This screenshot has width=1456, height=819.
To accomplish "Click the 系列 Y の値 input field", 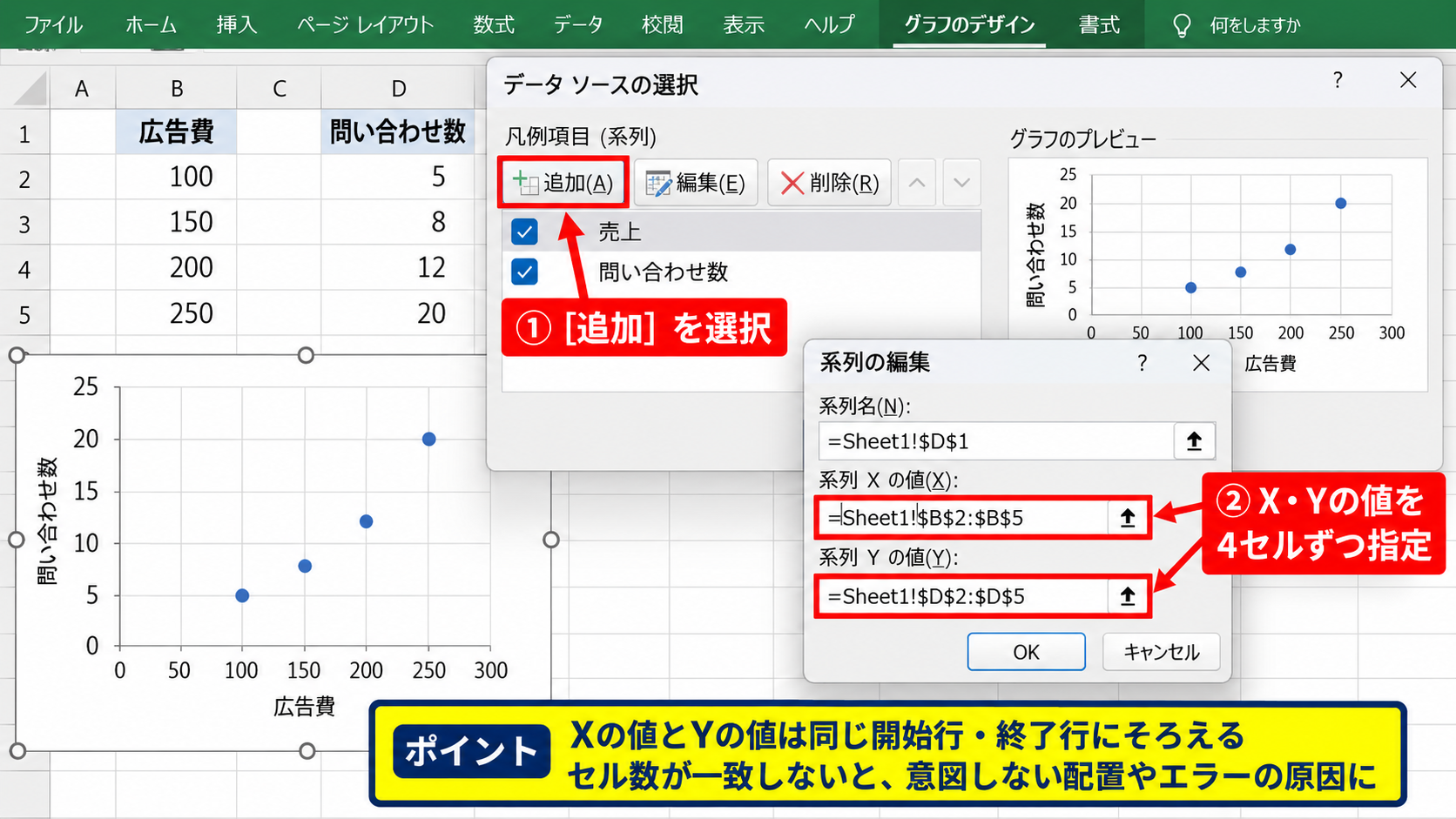I will [x=963, y=596].
